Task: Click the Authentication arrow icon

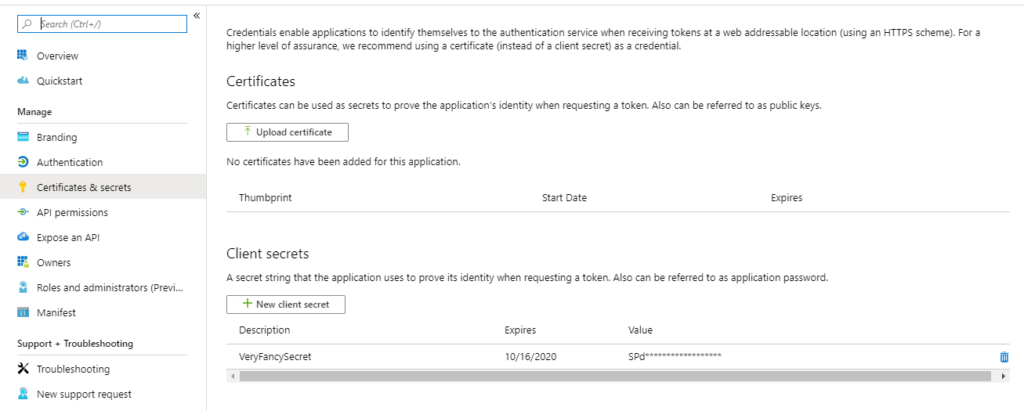Action: pos(23,162)
